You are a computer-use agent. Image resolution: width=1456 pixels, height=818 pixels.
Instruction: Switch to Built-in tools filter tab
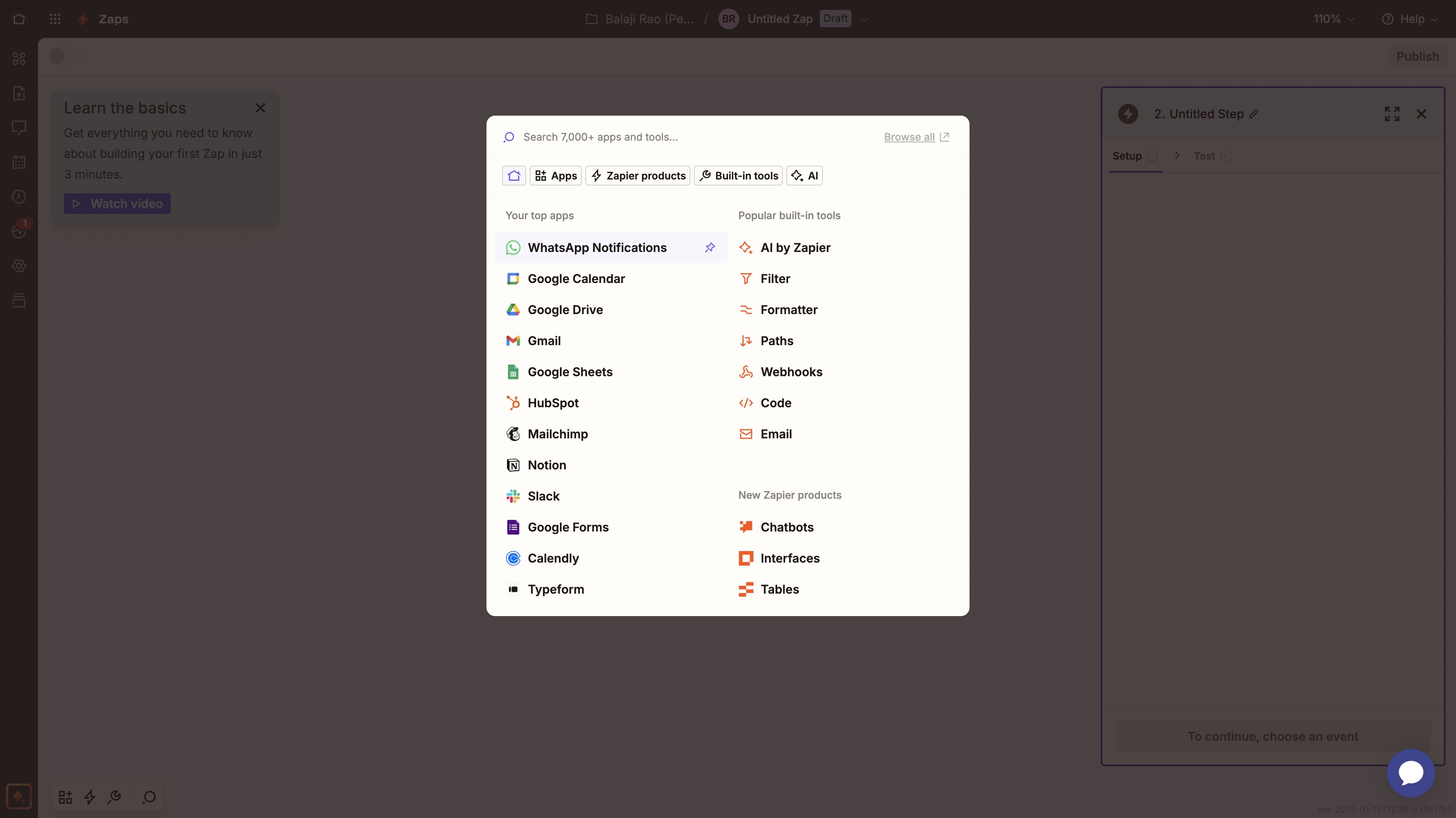(738, 176)
